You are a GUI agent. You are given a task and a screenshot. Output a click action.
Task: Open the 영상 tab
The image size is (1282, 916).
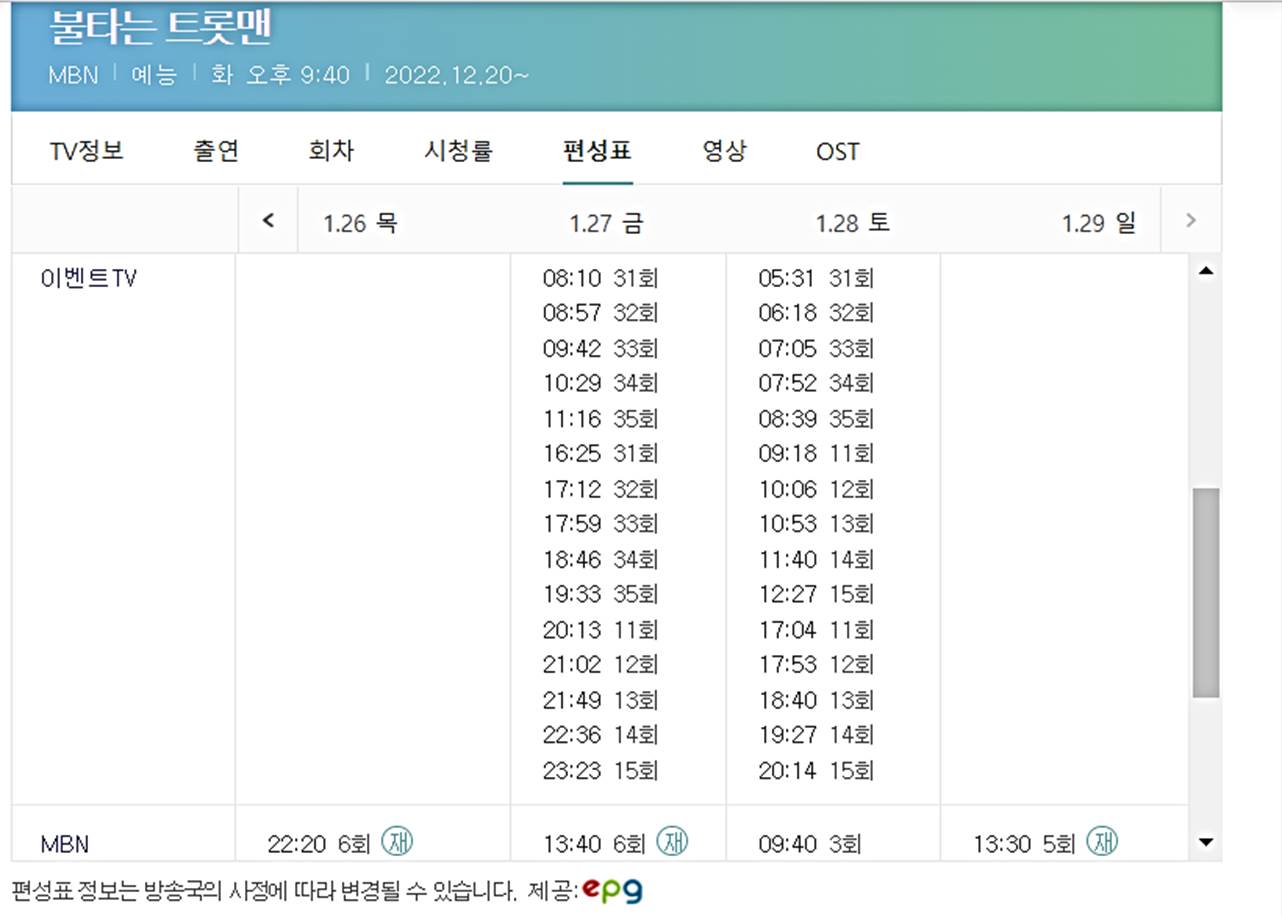[723, 151]
